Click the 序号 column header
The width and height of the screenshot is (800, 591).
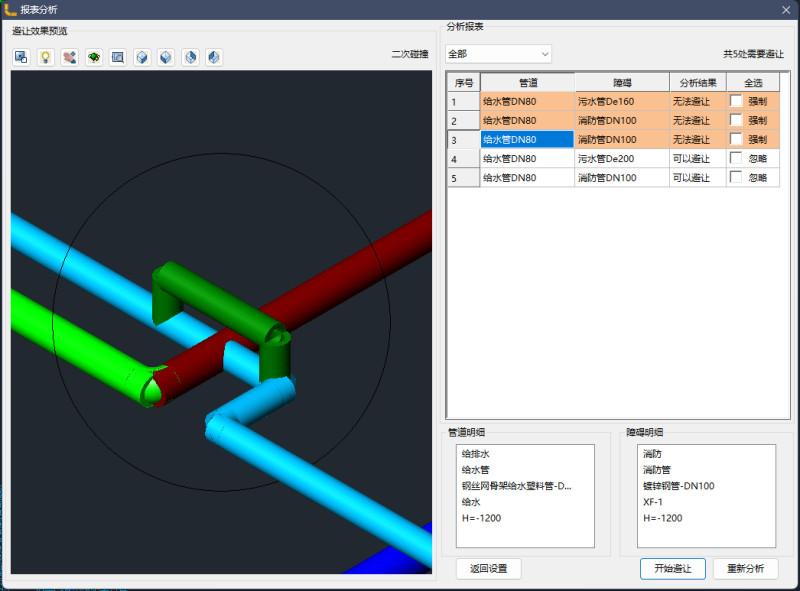464,83
